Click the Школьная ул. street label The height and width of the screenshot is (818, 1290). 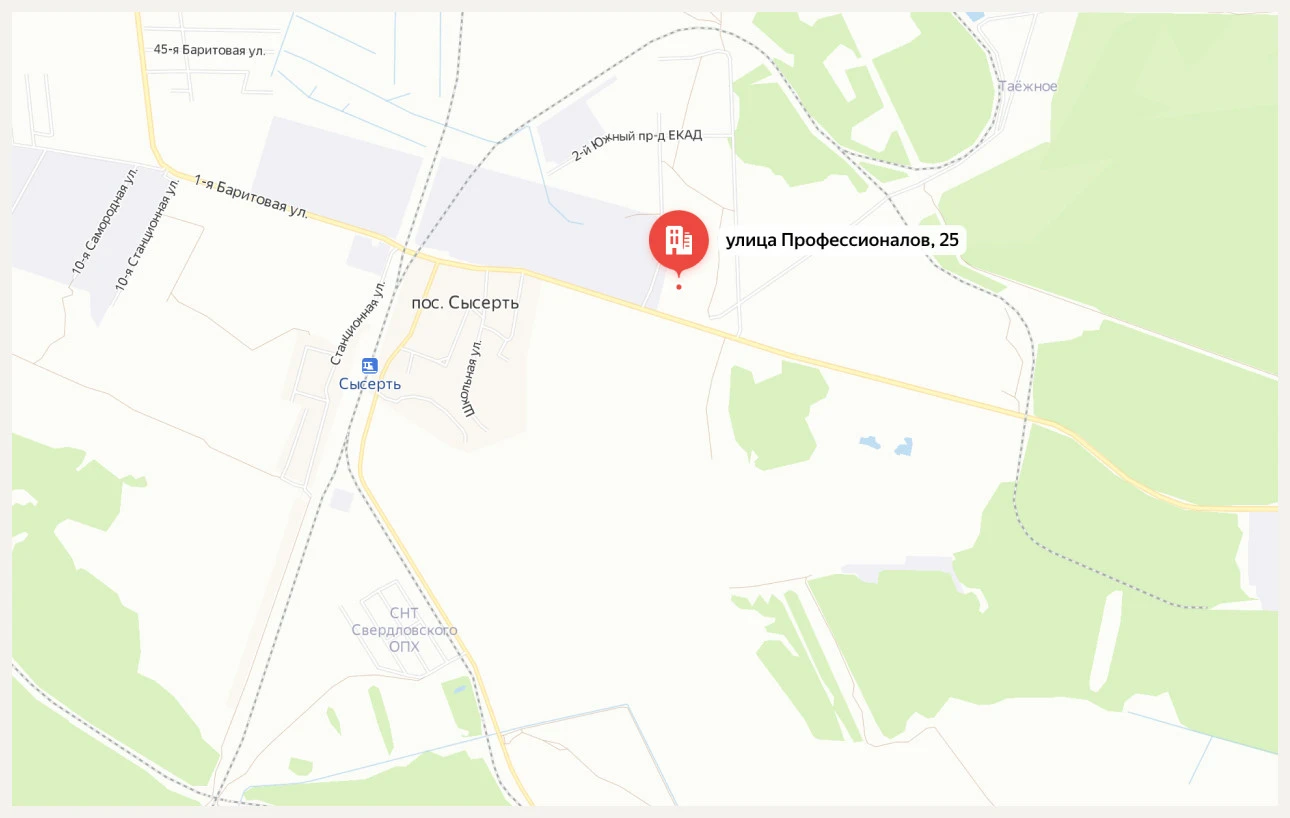click(x=472, y=377)
